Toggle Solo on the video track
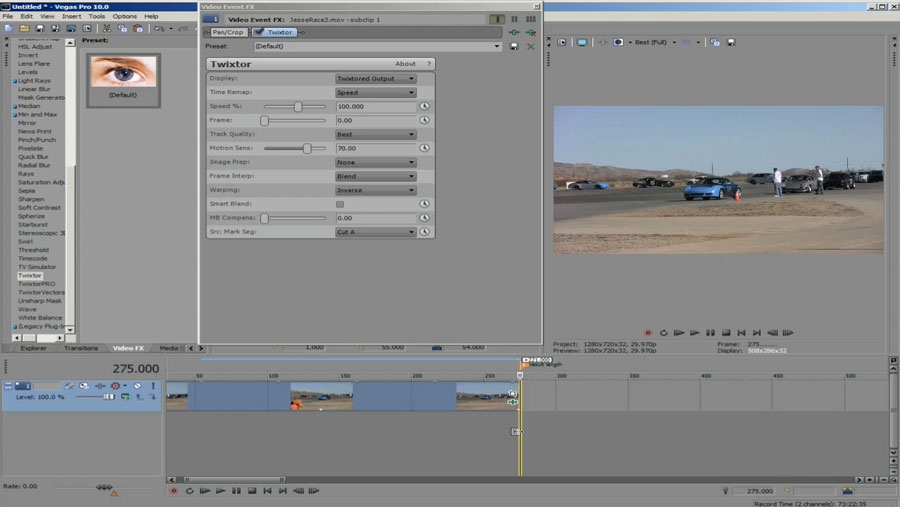The height and width of the screenshot is (507, 900). coord(153,386)
